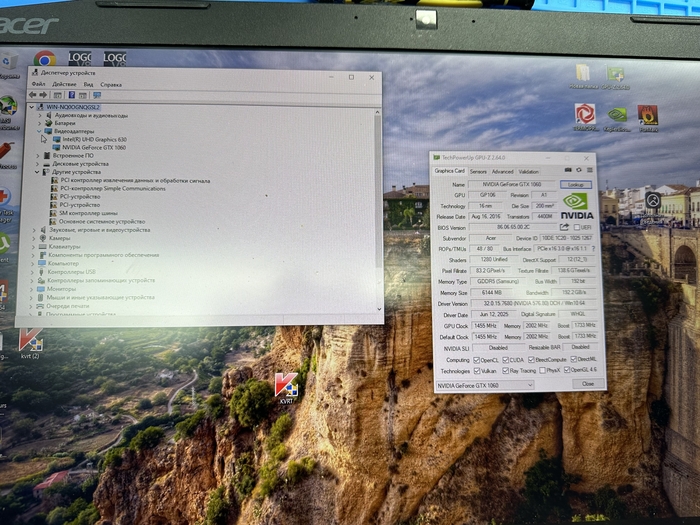Viewport: 700px width, 525px height.
Task: Click the BIOS export share icon in GPU-Z
Action: (564, 227)
